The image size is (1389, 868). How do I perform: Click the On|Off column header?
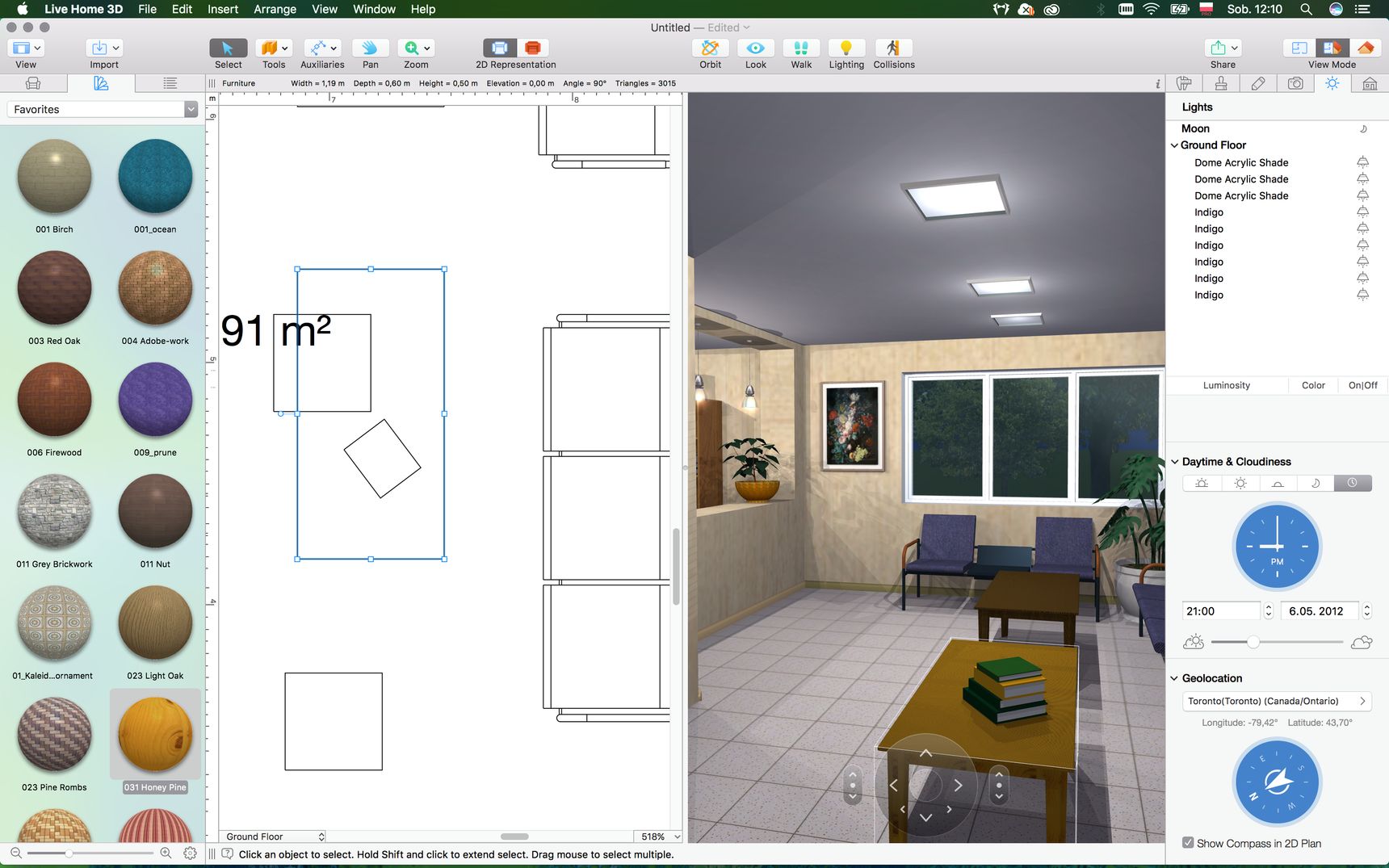1363,385
